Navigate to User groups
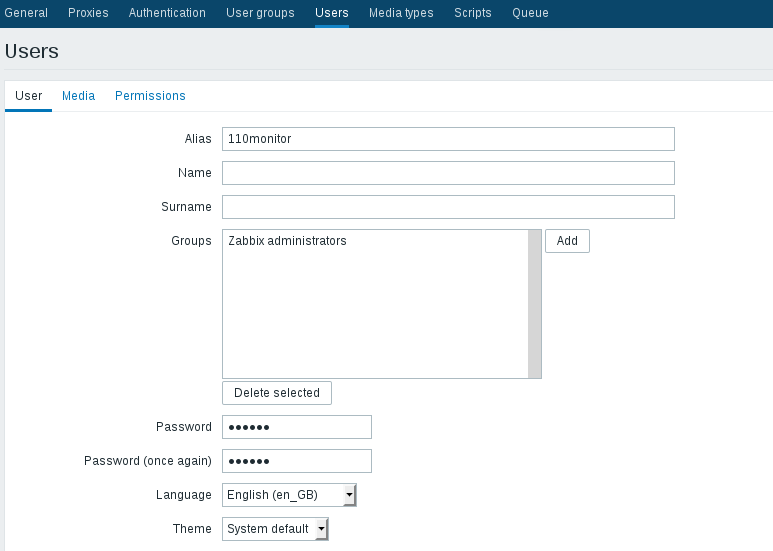Image resolution: width=773 pixels, height=551 pixels. pyautogui.click(x=260, y=13)
